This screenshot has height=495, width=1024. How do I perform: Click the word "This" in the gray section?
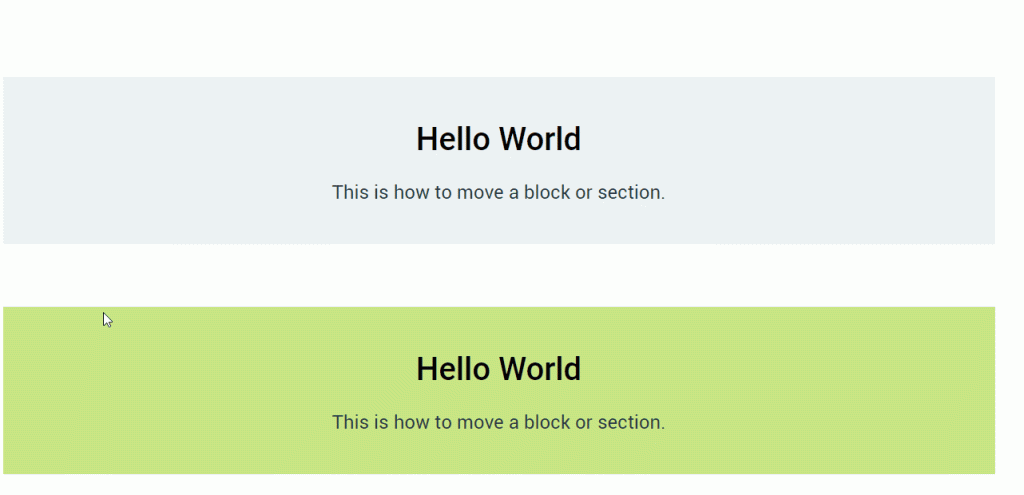point(350,192)
